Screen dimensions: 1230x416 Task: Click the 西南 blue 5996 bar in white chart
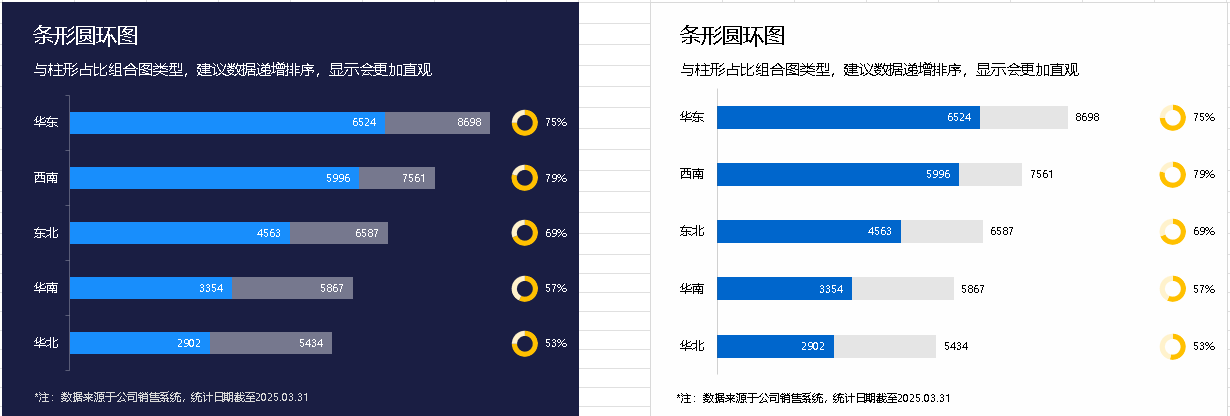[838, 174]
